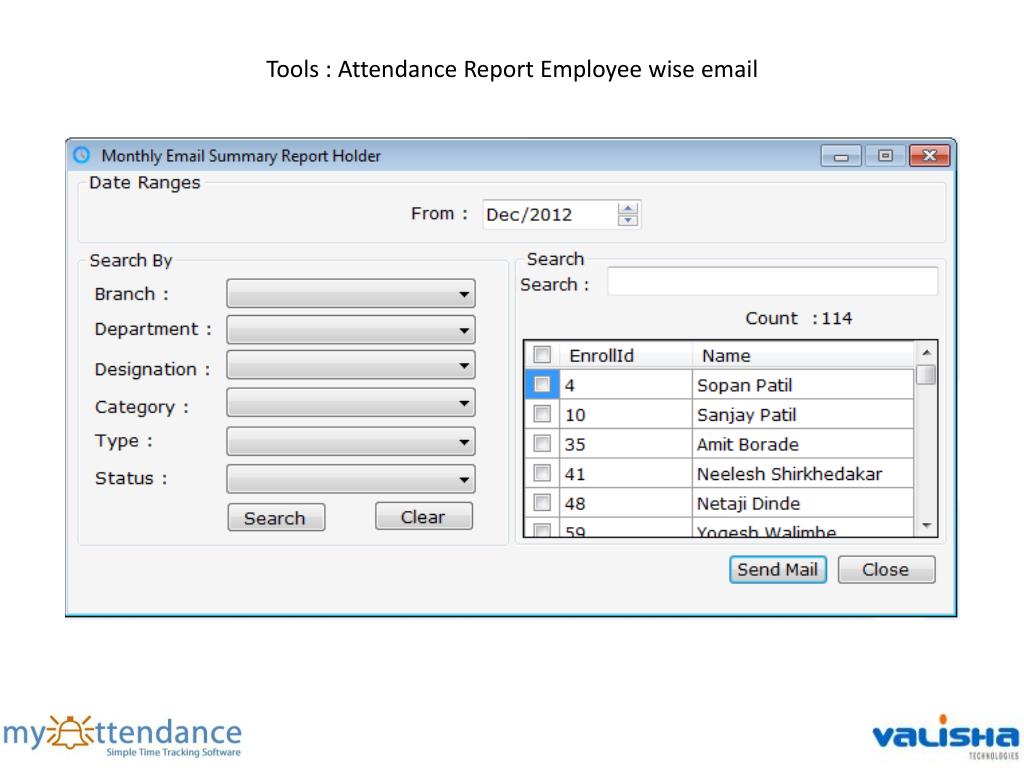Click the Clear button

[x=423, y=517]
